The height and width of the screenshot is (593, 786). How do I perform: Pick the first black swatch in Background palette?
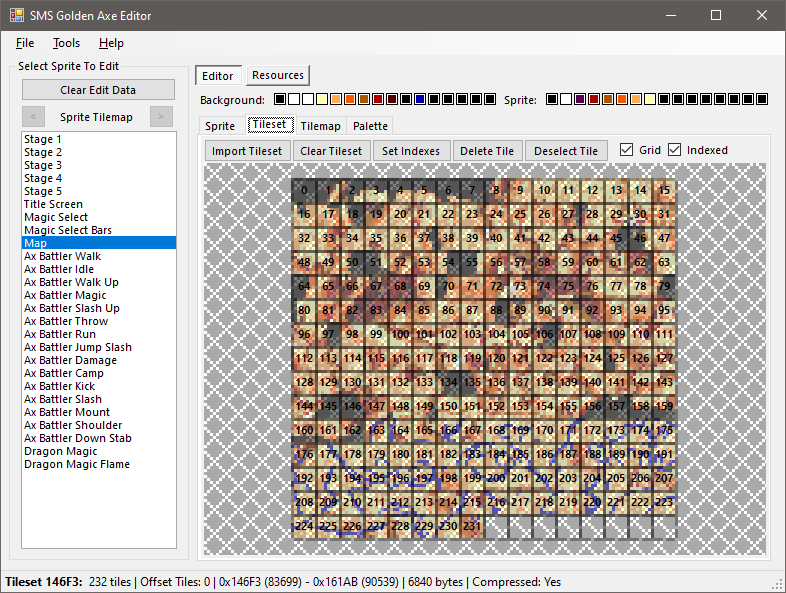280,99
